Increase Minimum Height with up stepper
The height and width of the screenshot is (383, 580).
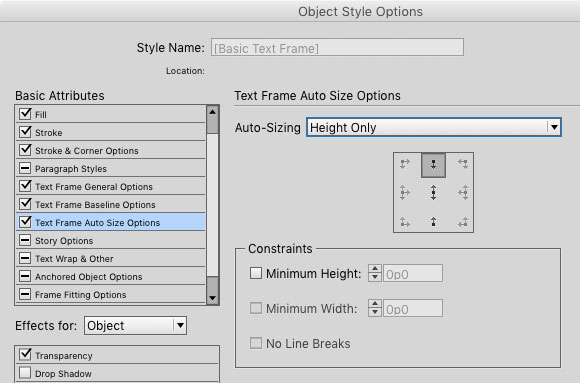pyautogui.click(x=375, y=269)
